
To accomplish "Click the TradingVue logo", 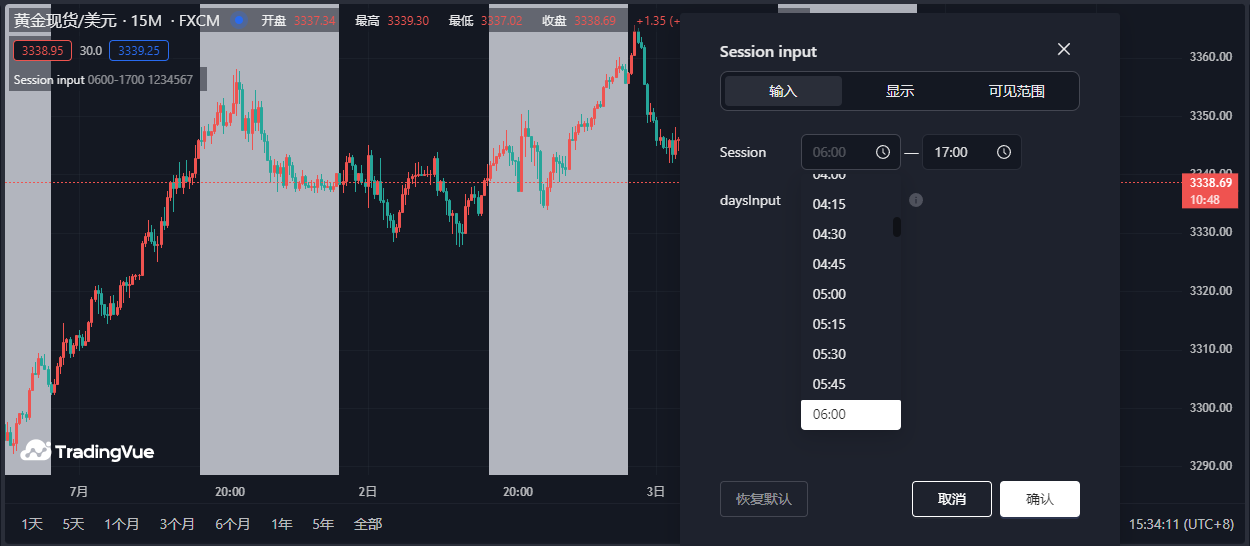I will (88, 451).
